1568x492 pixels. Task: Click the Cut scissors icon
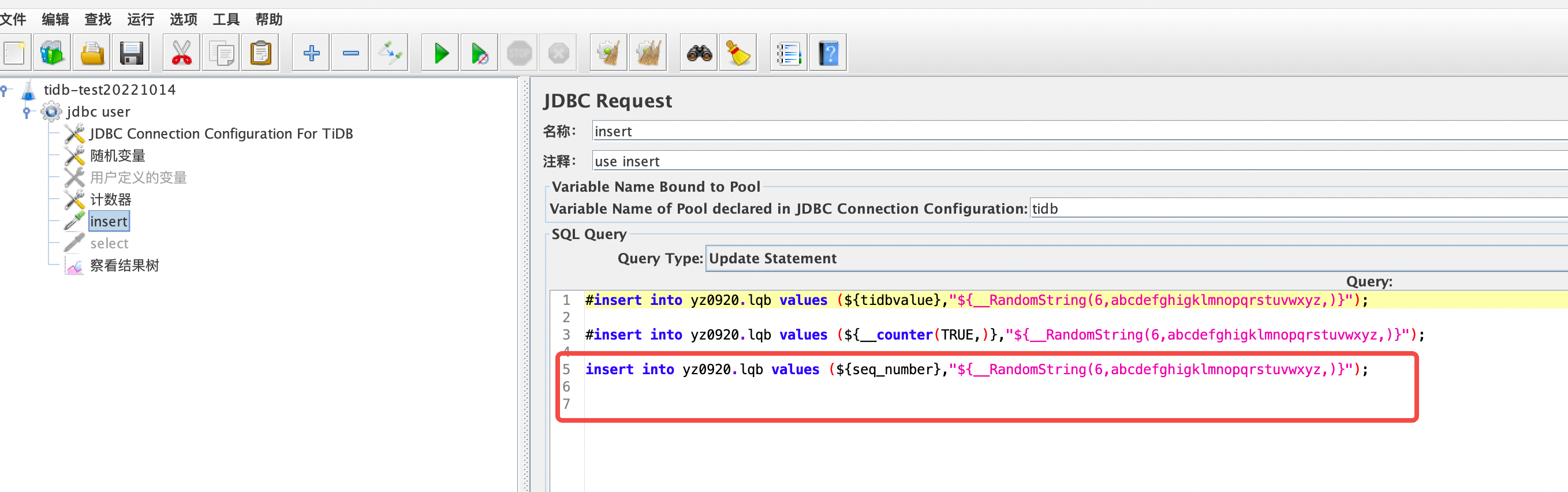point(181,53)
